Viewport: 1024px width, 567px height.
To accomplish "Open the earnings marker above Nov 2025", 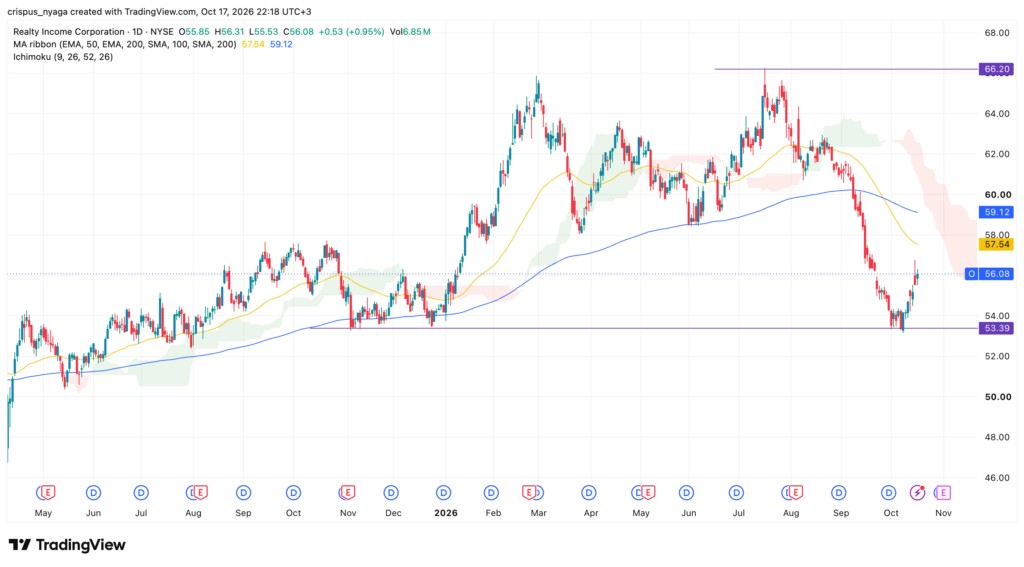I will 347,493.
